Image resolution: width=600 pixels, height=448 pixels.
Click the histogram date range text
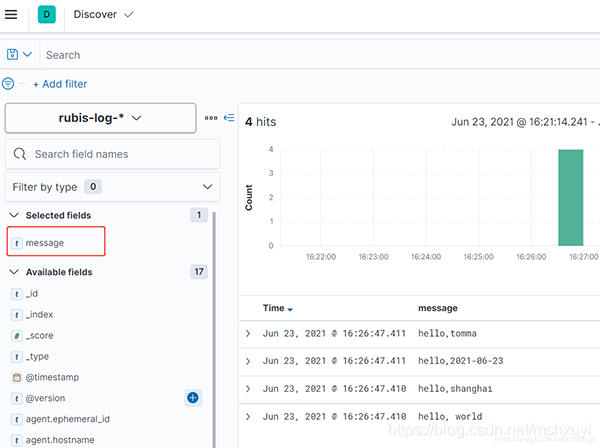pos(525,122)
